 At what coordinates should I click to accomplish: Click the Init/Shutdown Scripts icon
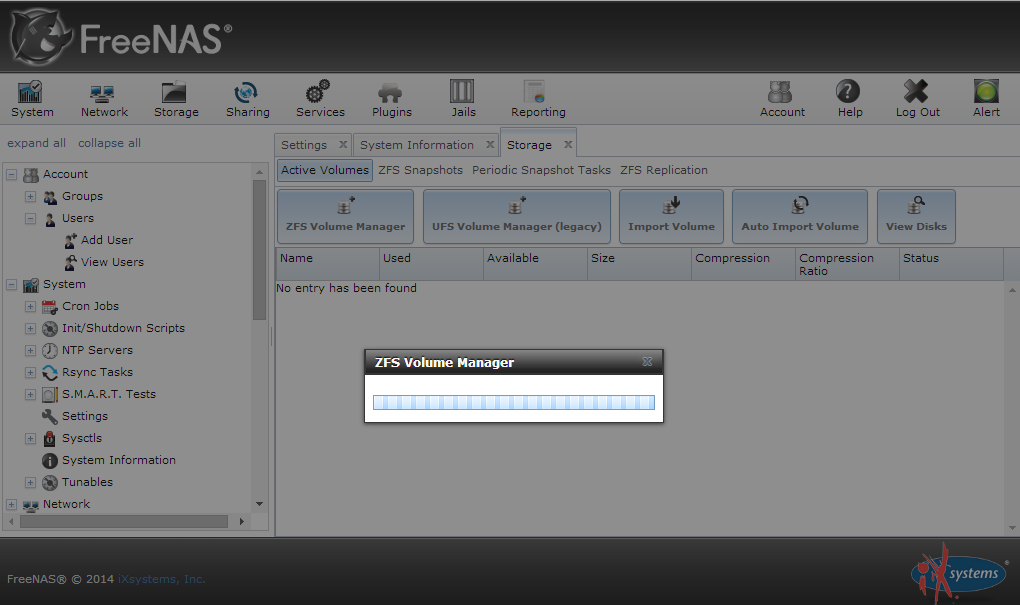point(50,329)
